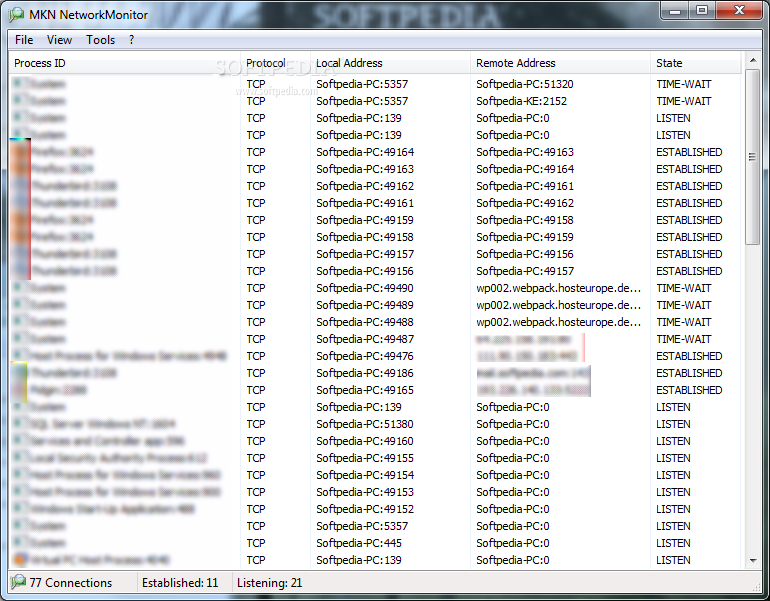Open the ? help menu
770x601 pixels.
click(132, 40)
